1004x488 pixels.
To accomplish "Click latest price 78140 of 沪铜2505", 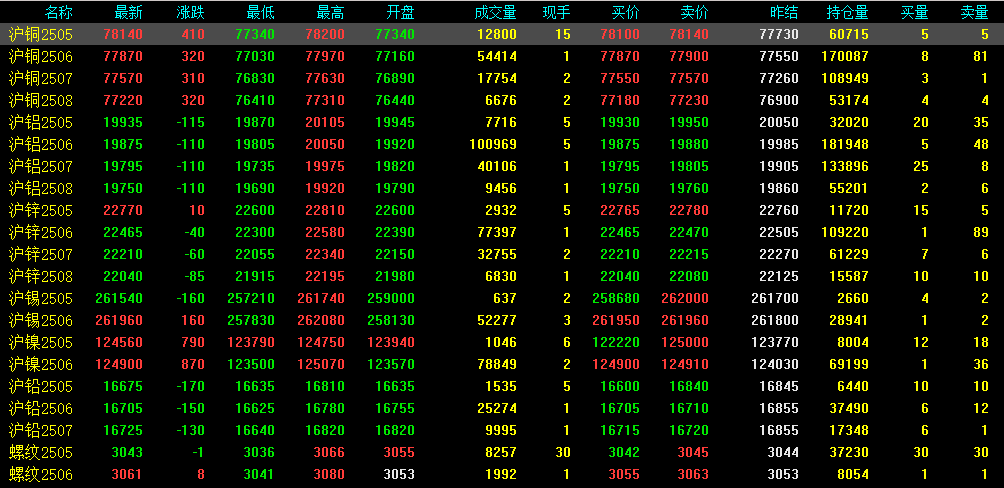I will click(x=123, y=35).
